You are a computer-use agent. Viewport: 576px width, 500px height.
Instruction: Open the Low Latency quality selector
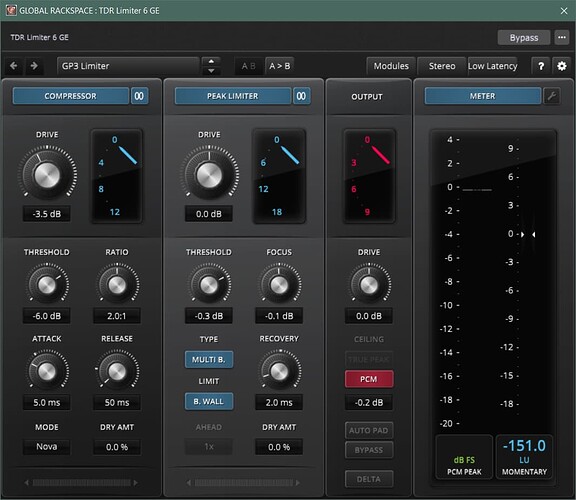tap(493, 66)
